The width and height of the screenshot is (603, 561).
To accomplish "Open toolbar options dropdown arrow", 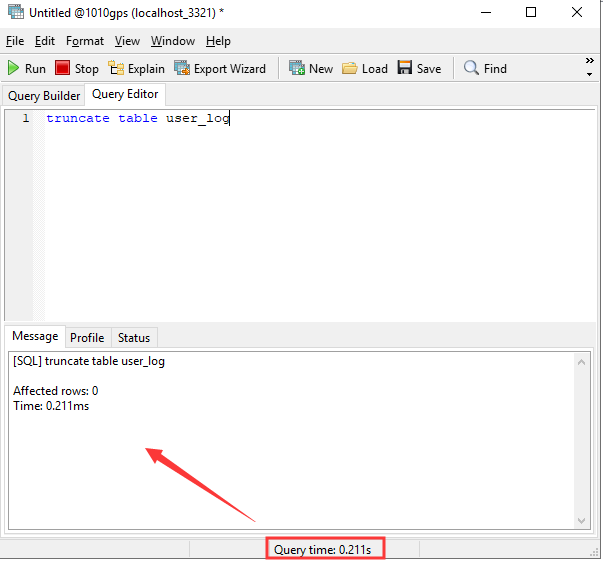I will click(x=590, y=75).
